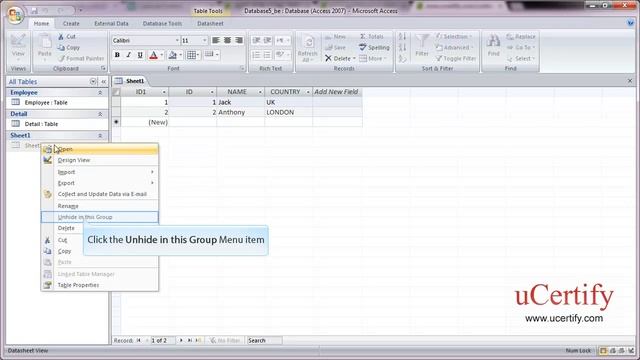The width and height of the screenshot is (640, 360).
Task: Click Format Painter
Action: coord(81,58)
